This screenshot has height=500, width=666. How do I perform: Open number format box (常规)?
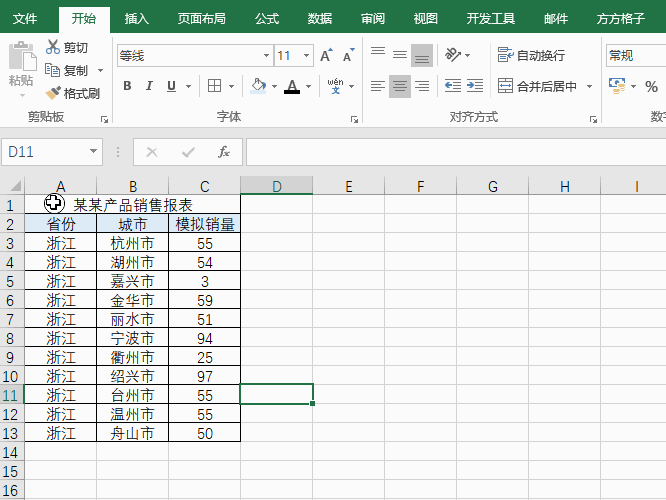[636, 55]
